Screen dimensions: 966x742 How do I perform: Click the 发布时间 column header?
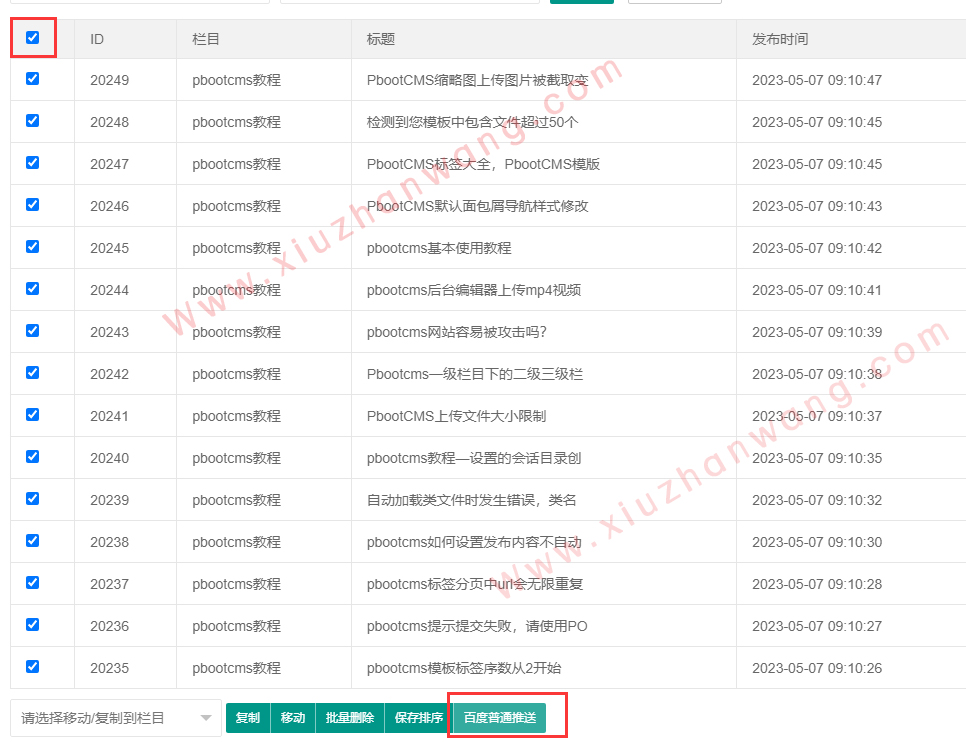780,39
